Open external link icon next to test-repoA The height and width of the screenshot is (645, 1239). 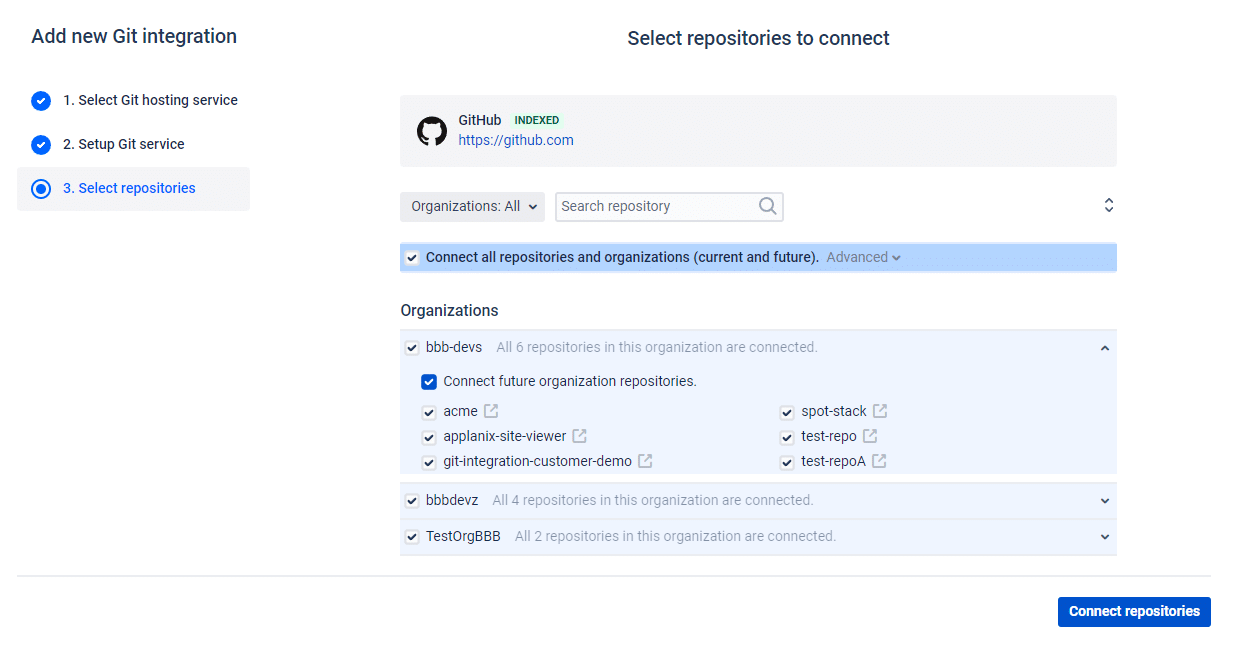879,461
